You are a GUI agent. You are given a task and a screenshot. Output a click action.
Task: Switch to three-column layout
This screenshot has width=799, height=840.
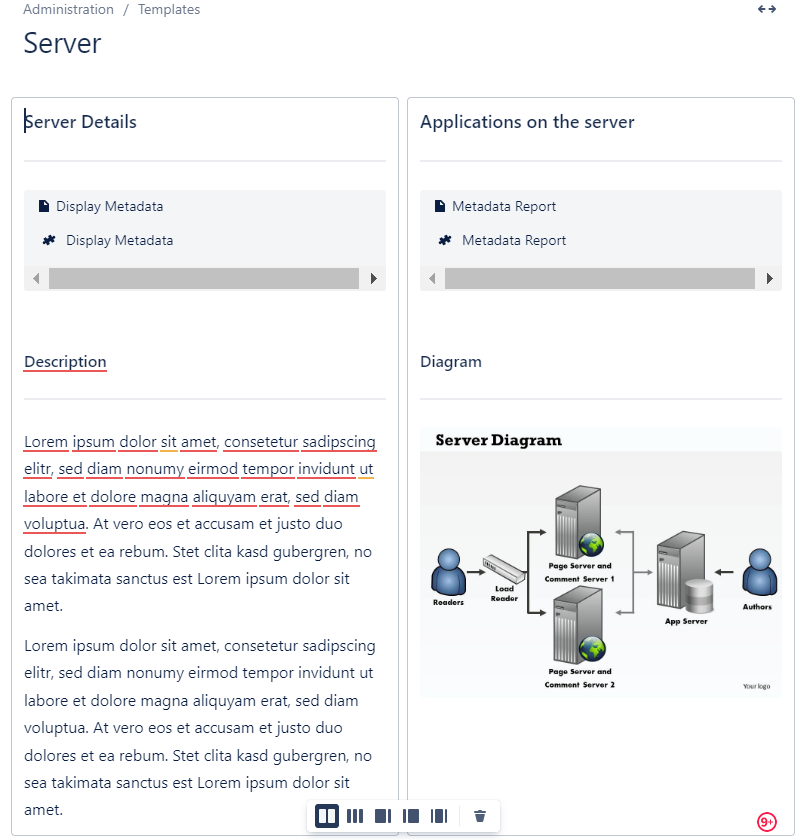[355, 816]
